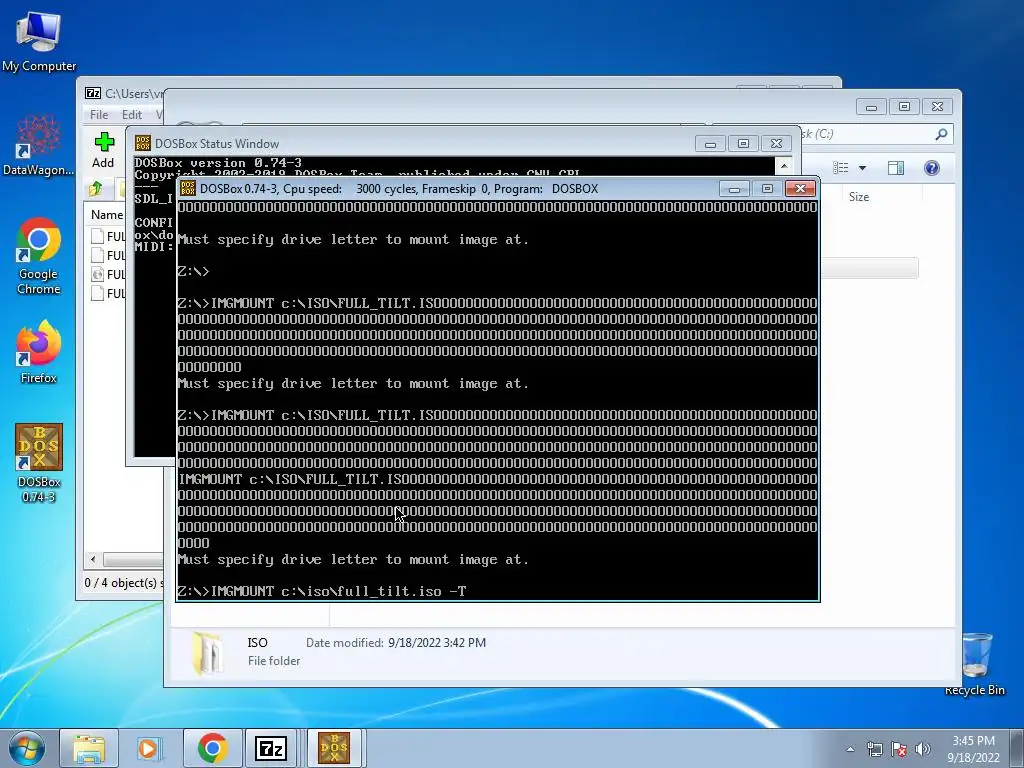
Task: Click the DOSBox window title icon
Action: click(188, 189)
